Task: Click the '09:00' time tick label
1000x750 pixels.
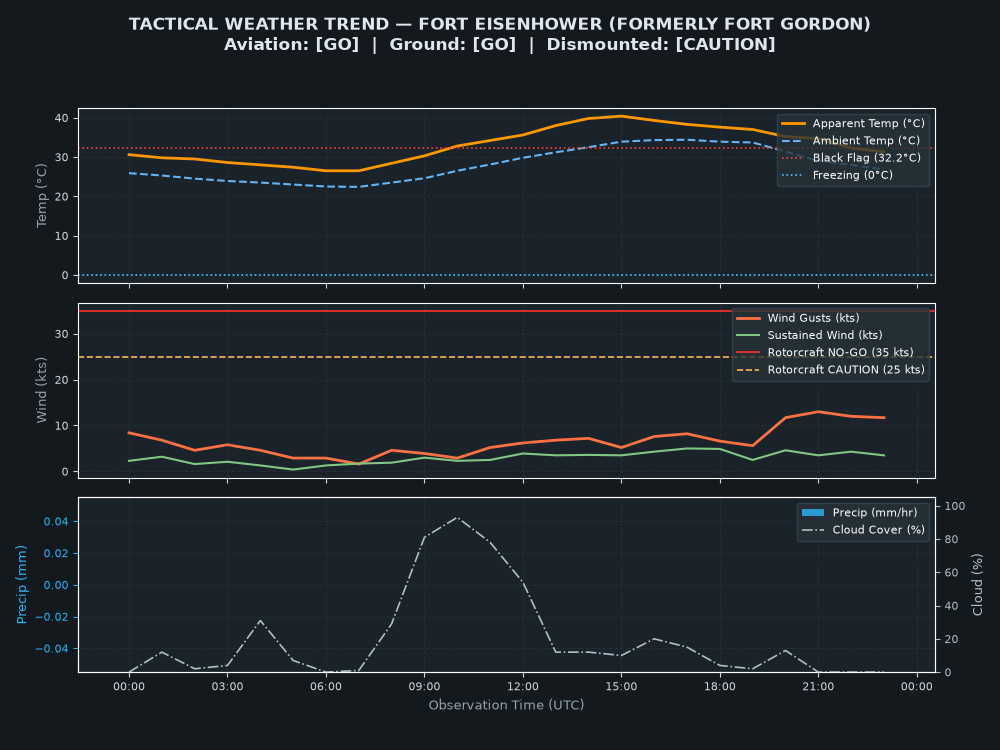Action: point(425,686)
